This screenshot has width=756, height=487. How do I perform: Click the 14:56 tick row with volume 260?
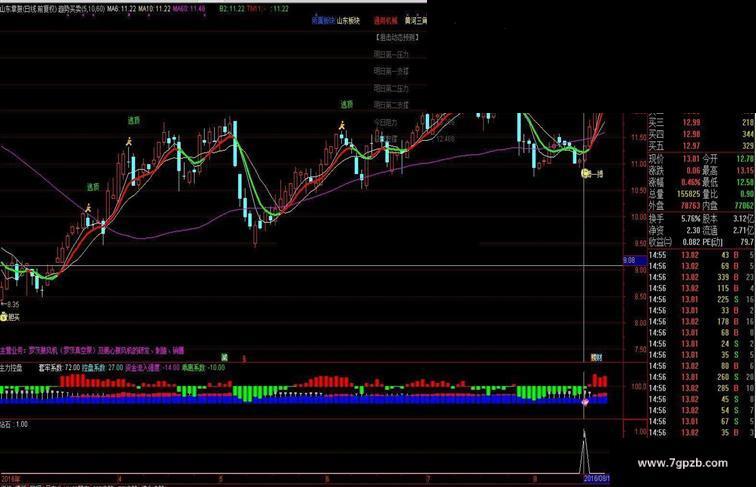tap(702, 377)
